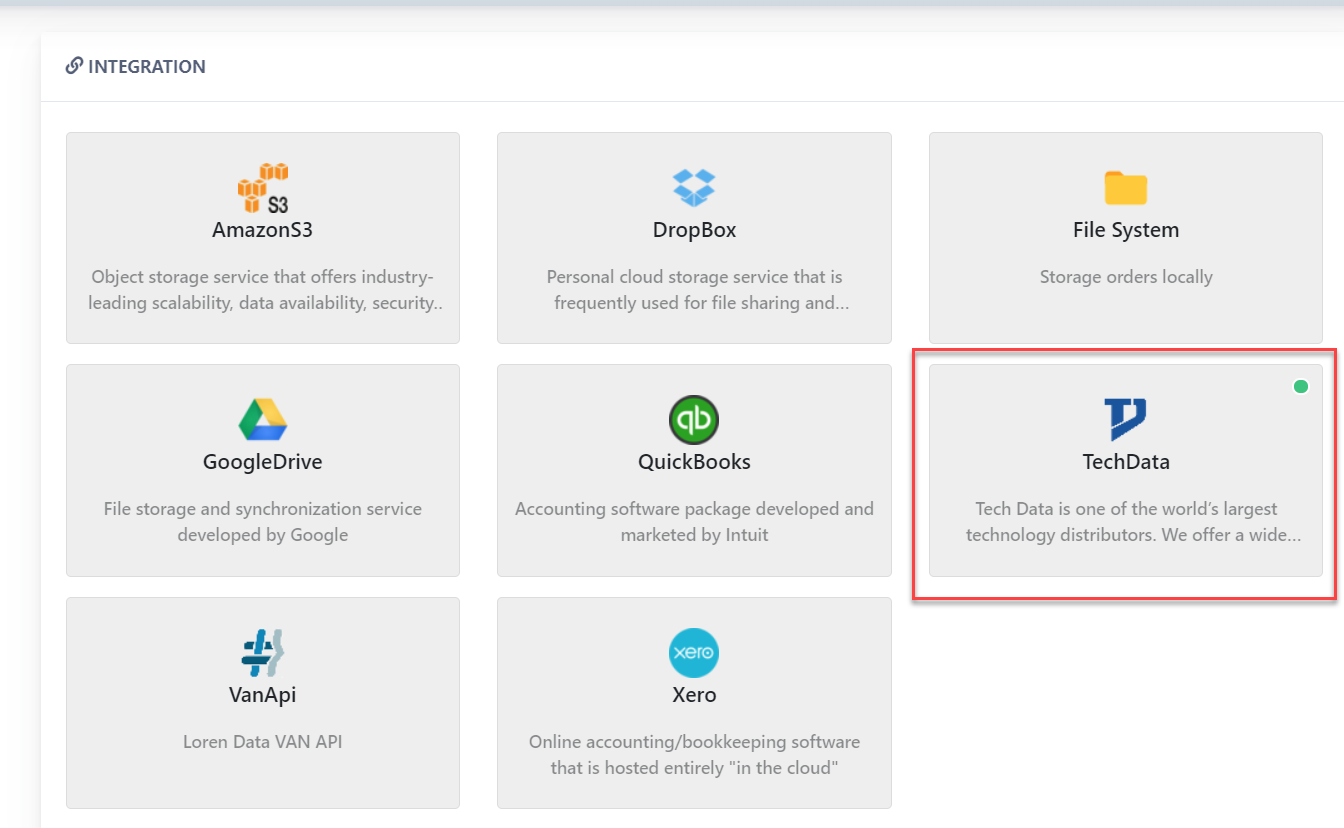Open the DropBox integration title
The height and width of the screenshot is (828, 1344).
coord(694,230)
